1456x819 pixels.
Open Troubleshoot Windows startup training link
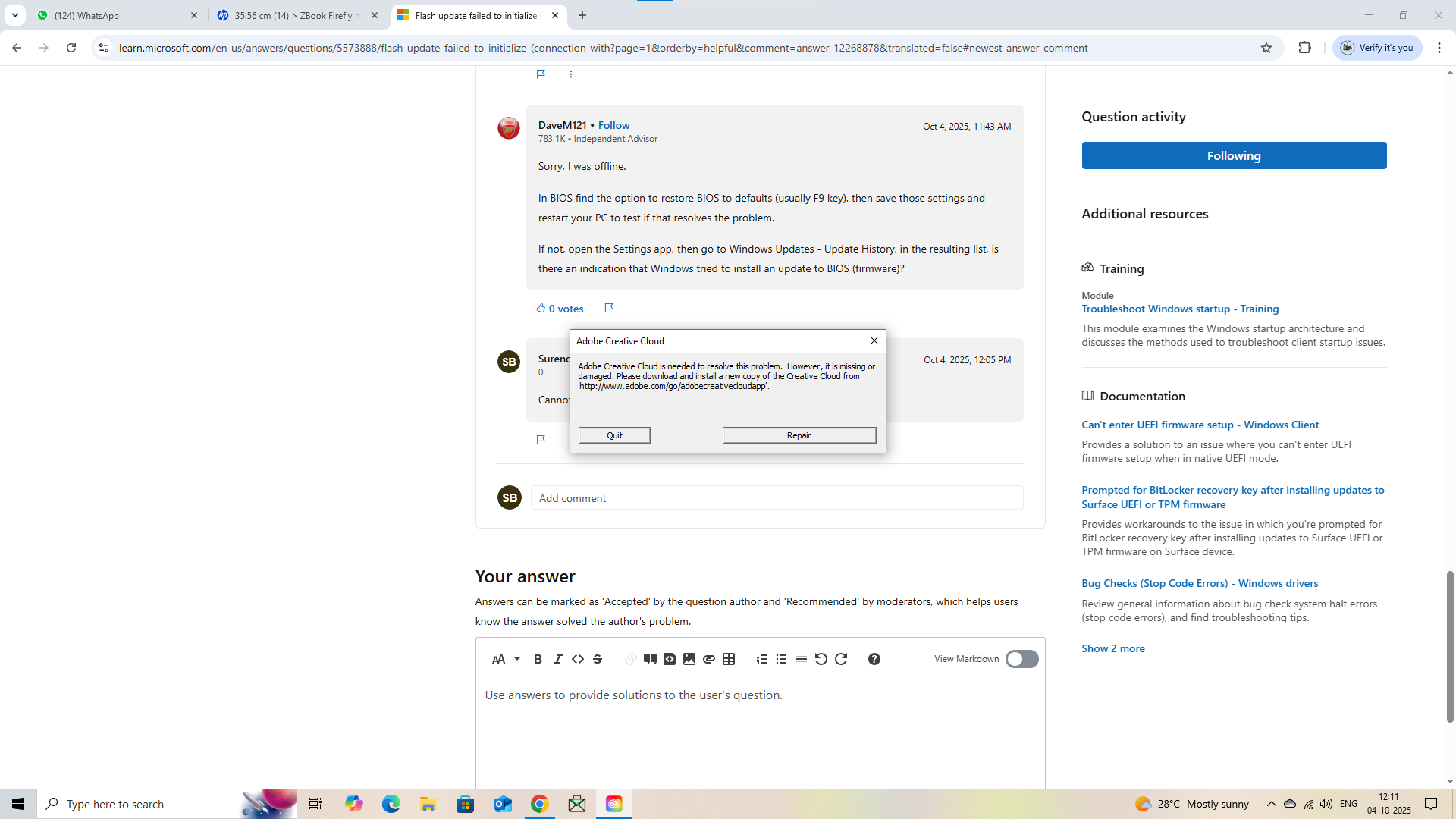[x=1179, y=309]
